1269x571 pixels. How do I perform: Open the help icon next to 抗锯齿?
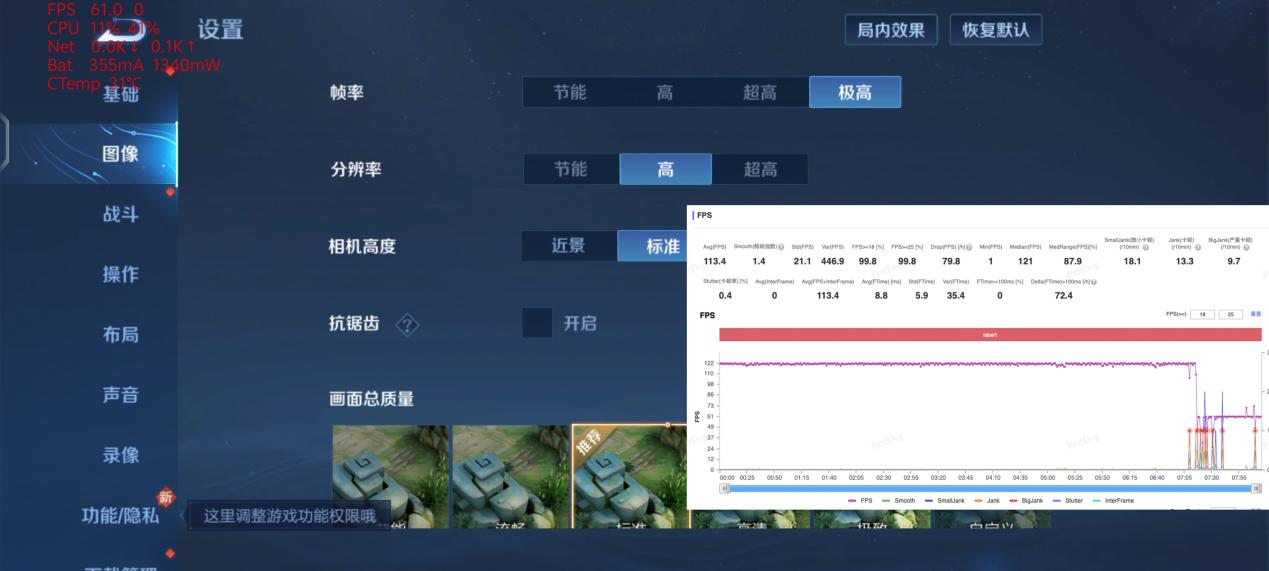click(x=408, y=325)
